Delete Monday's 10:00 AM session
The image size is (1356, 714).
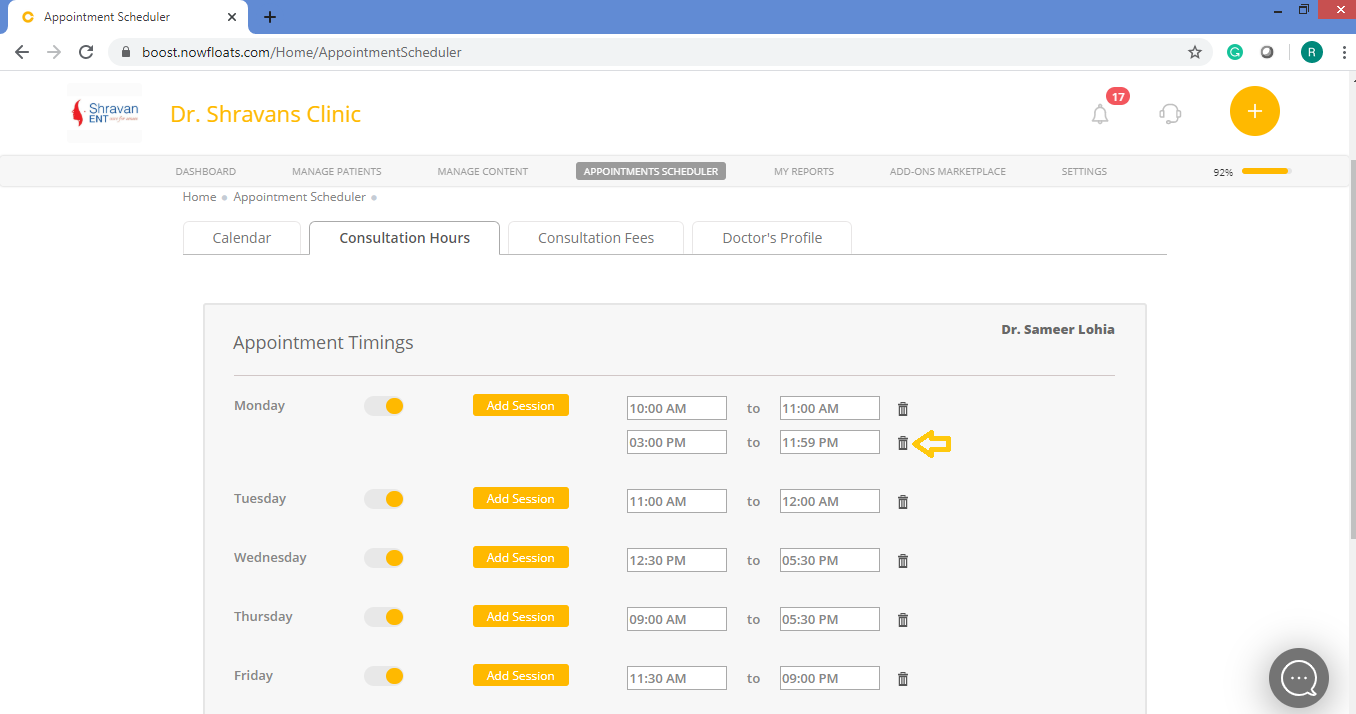pyautogui.click(x=902, y=408)
